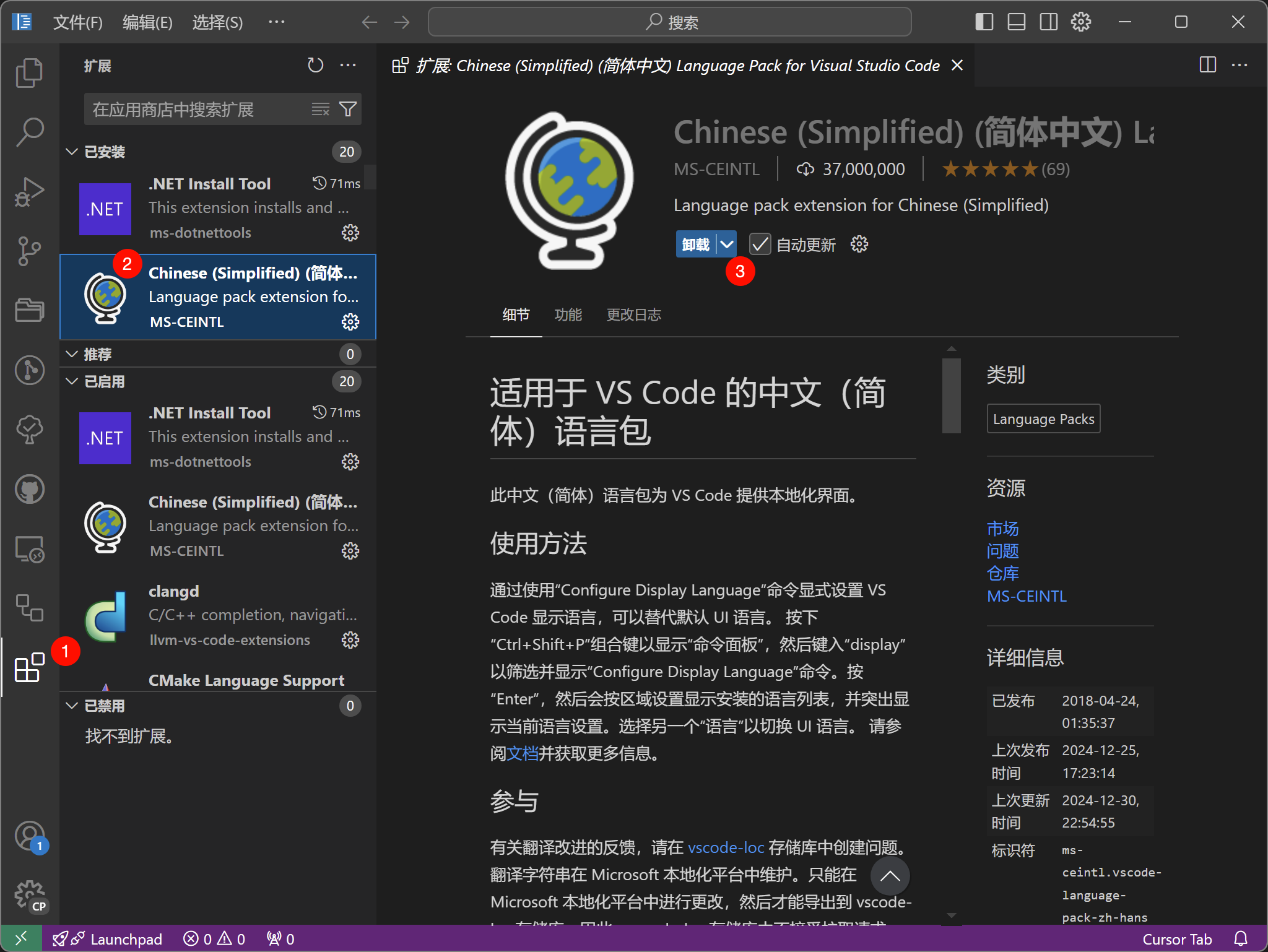Viewport: 1268px width, 952px height.
Task: Open the vscode-loc repository link
Action: click(726, 847)
